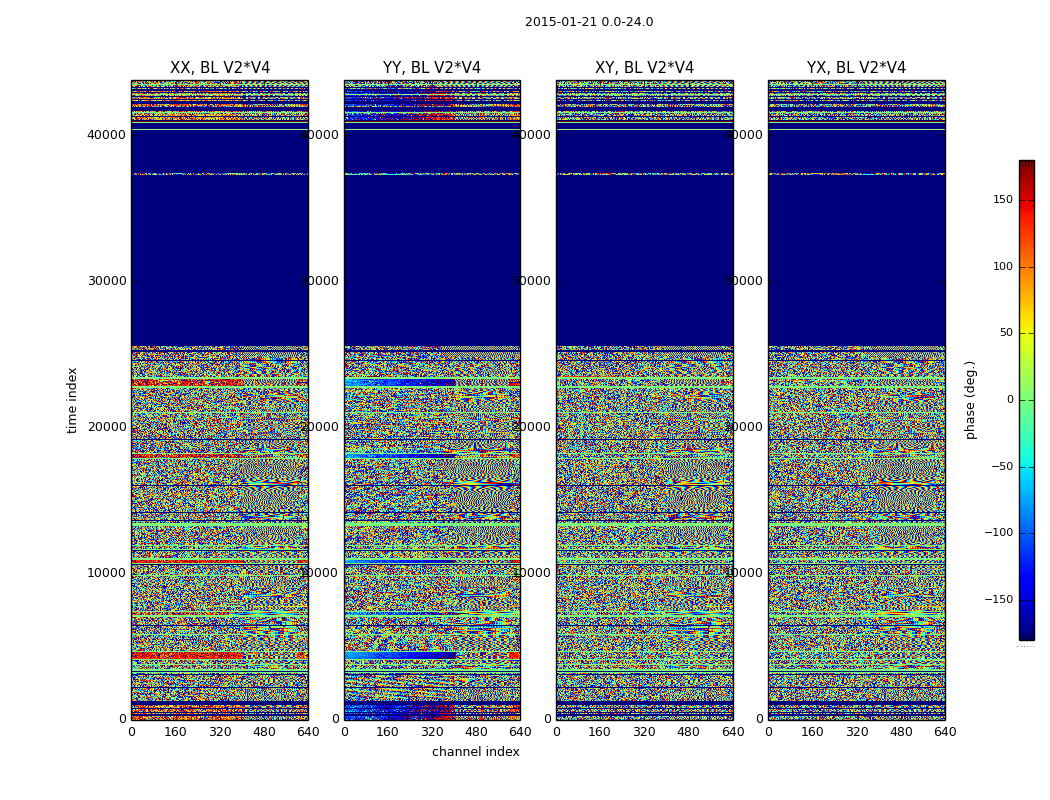Image resolution: width=1050 pixels, height=800 pixels.
Task: Click the 320 x-tick under YX panel
Action: 856,732
